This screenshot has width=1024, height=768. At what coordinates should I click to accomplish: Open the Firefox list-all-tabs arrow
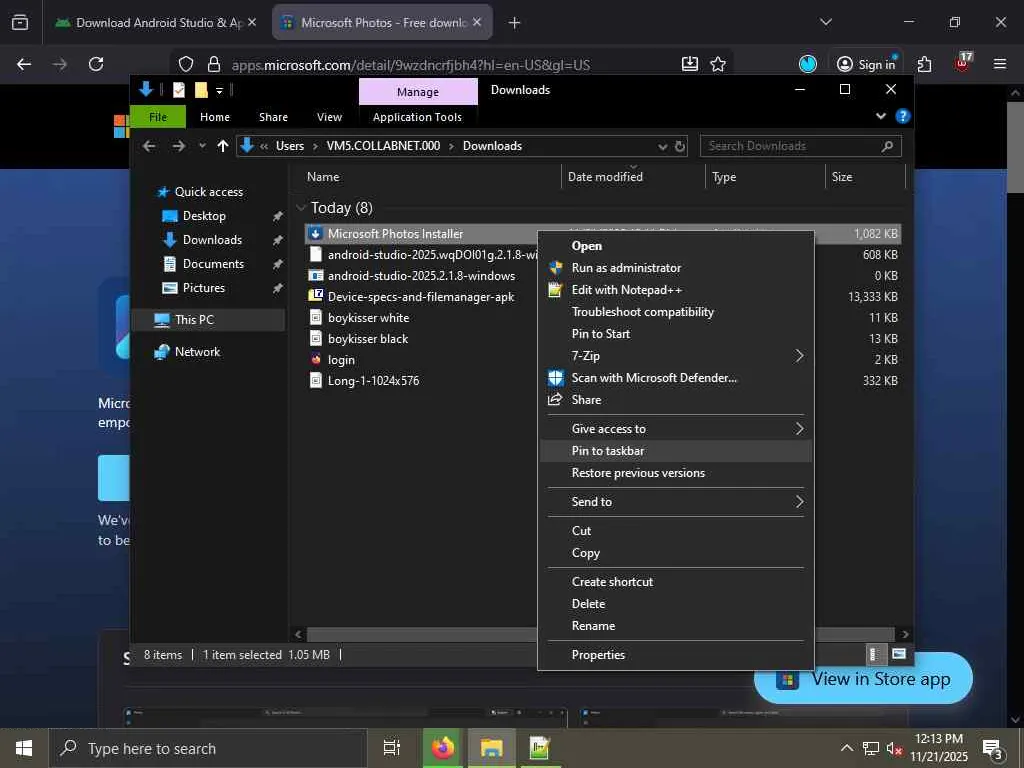(x=825, y=22)
